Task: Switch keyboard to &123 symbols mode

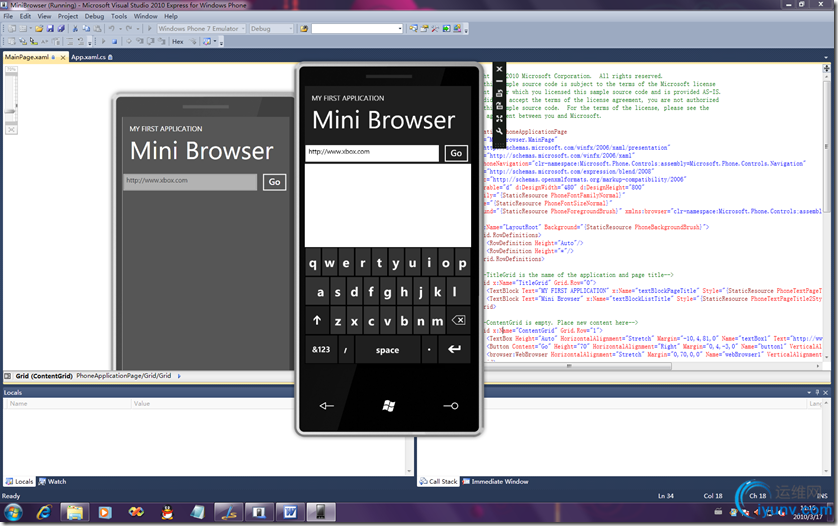Action: 321,350
